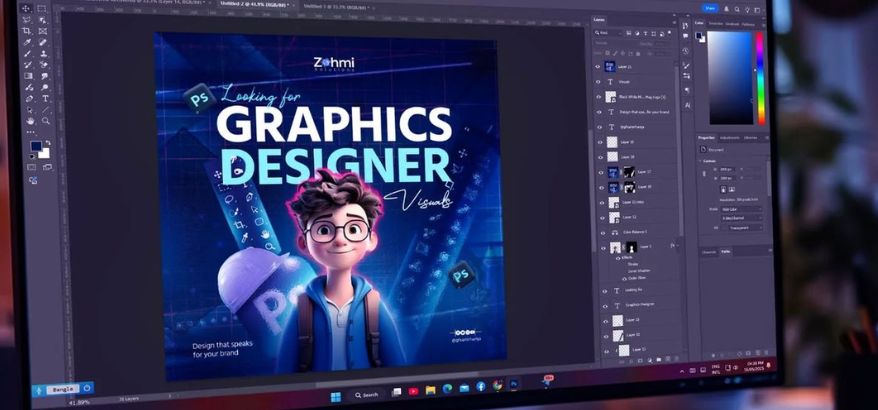The width and height of the screenshot is (878, 410).
Task: Show hidden icons chevron in system tray
Action: click(x=681, y=370)
